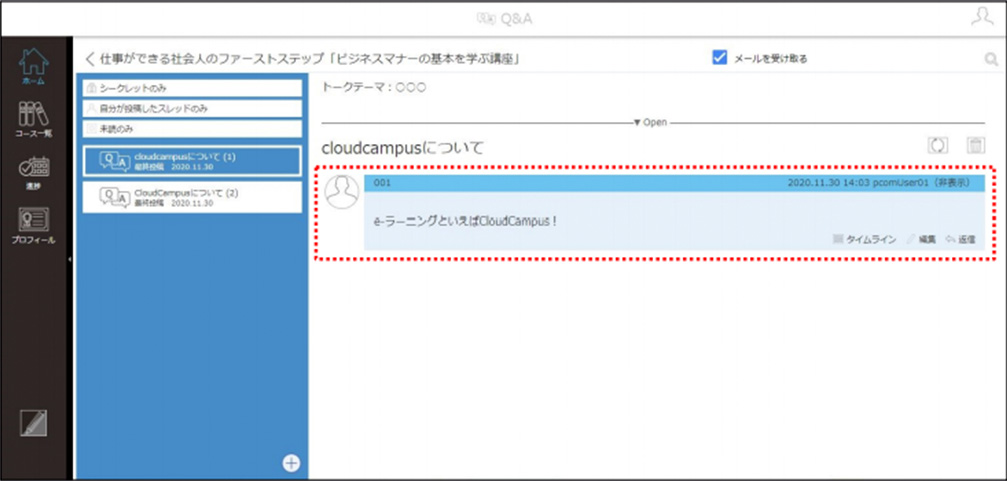
Task: Click the course title in the header
Action: pos(310,60)
